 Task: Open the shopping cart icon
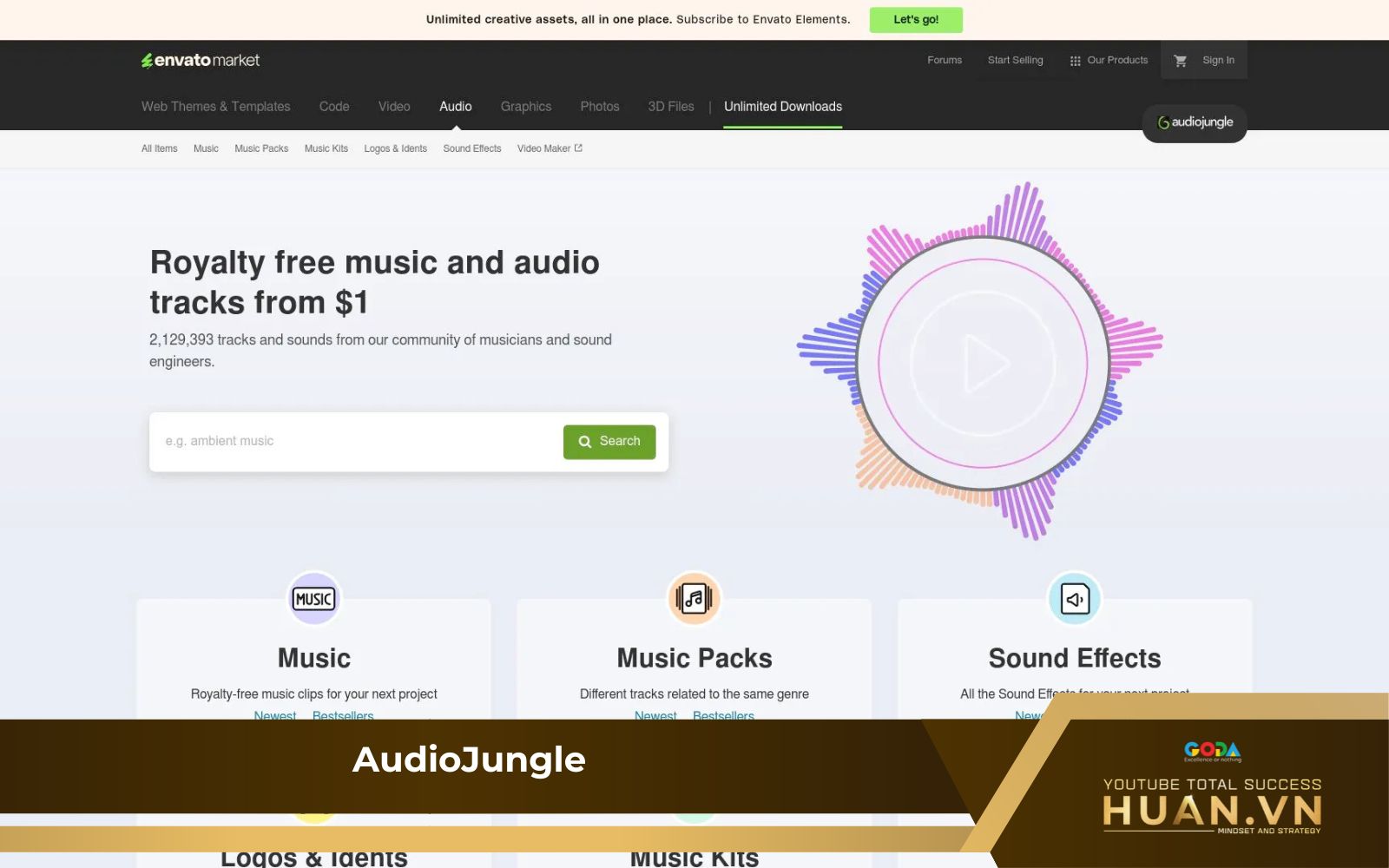tap(1180, 60)
